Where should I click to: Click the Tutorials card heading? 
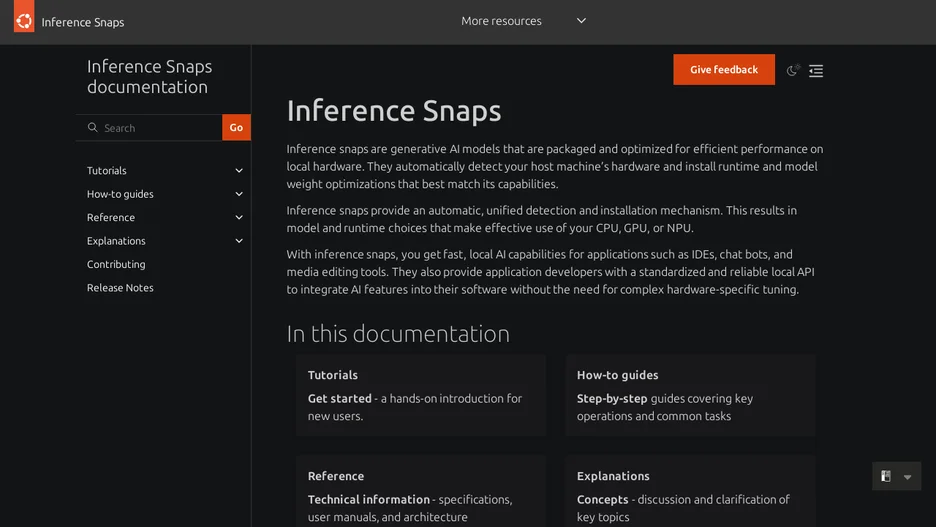point(332,375)
